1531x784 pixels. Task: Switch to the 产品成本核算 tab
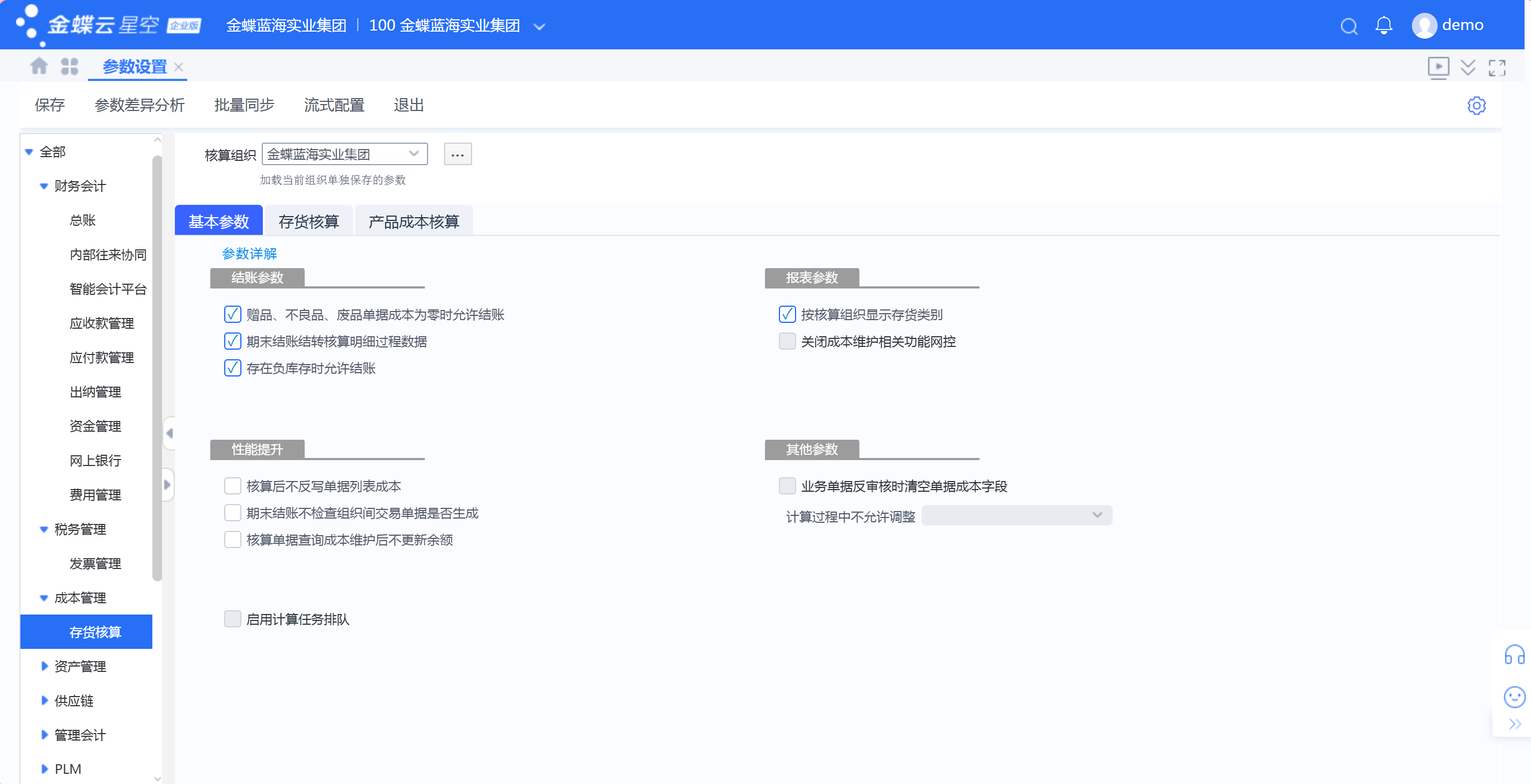(x=414, y=221)
